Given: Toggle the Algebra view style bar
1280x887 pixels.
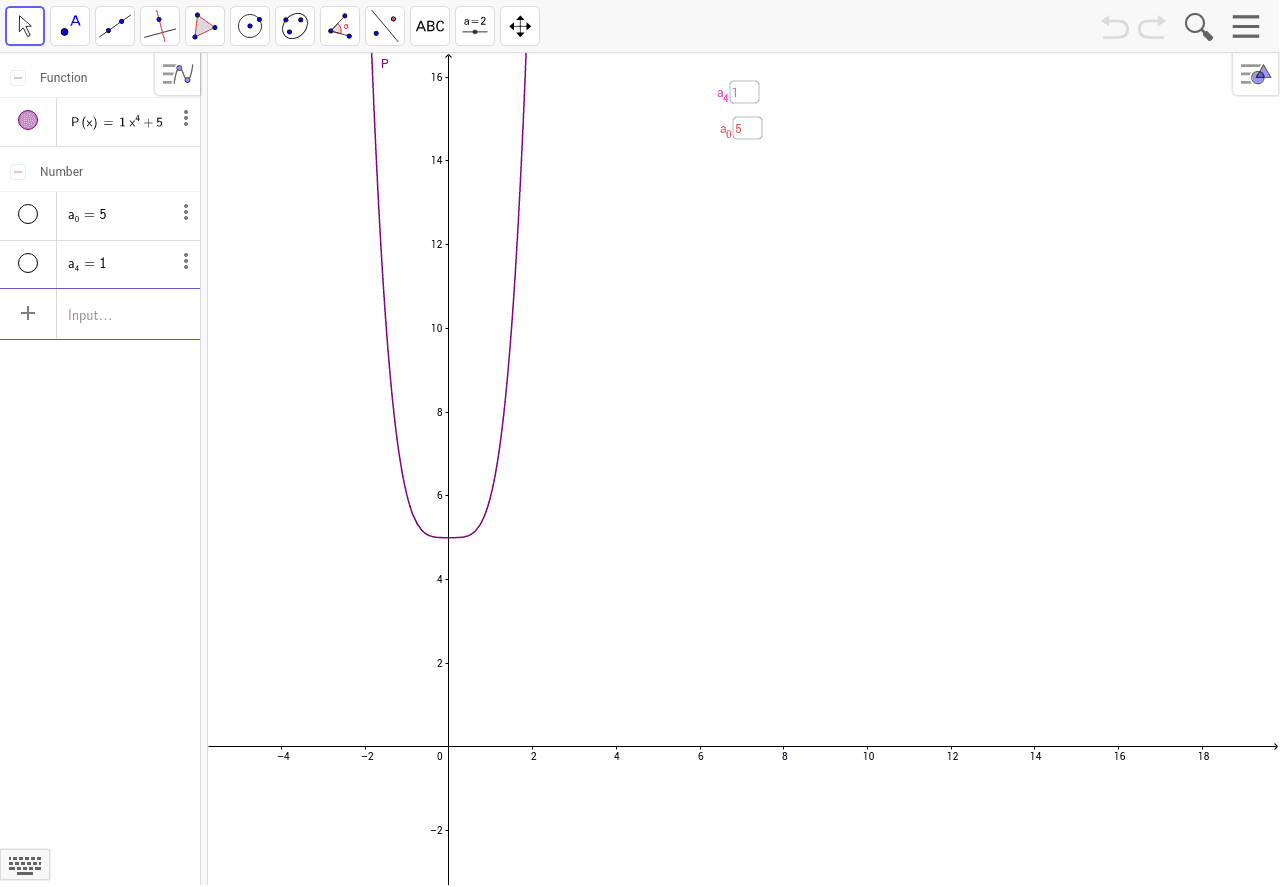Looking at the screenshot, I should pos(178,74).
